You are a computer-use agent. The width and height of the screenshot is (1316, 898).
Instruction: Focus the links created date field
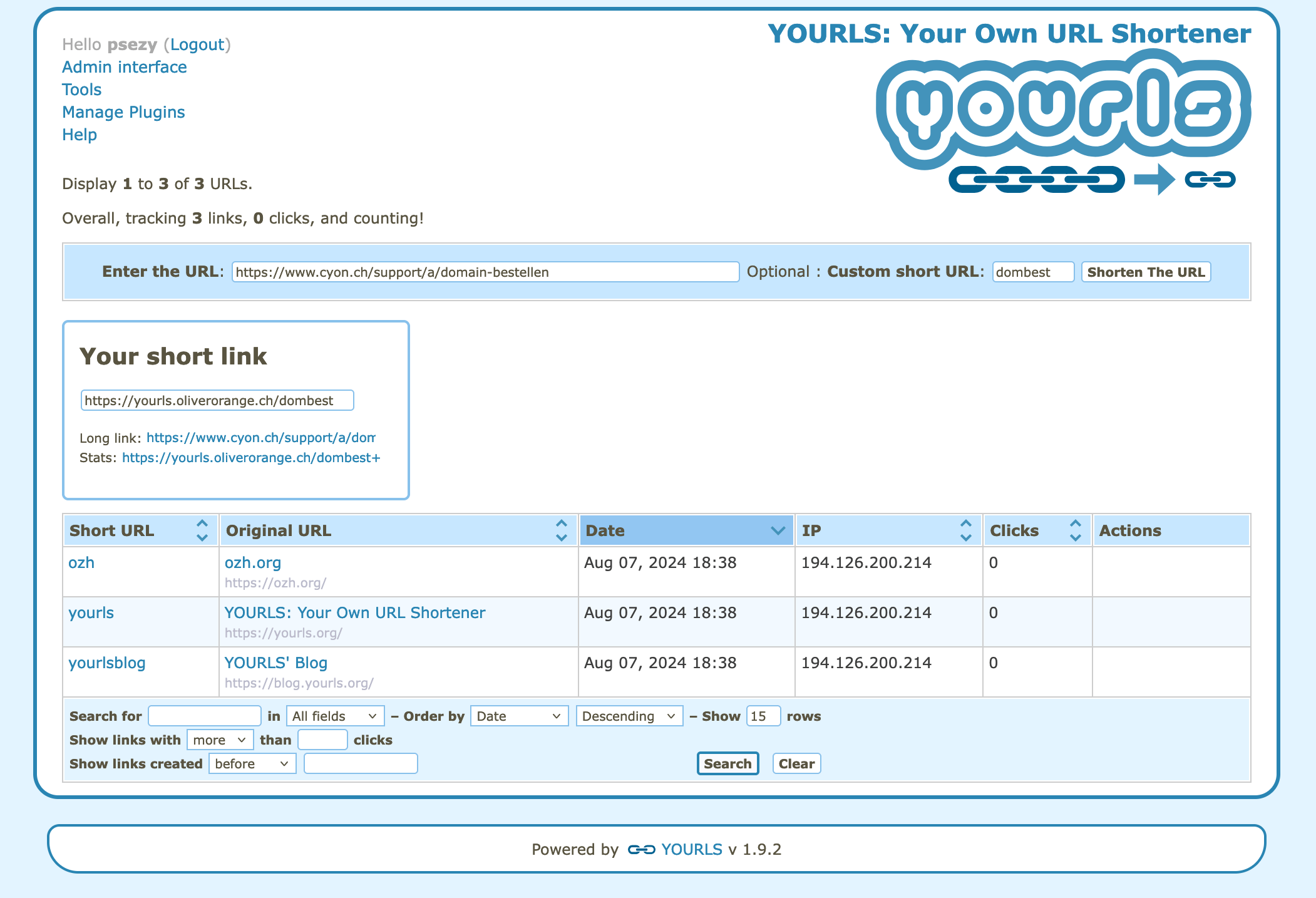(x=361, y=763)
